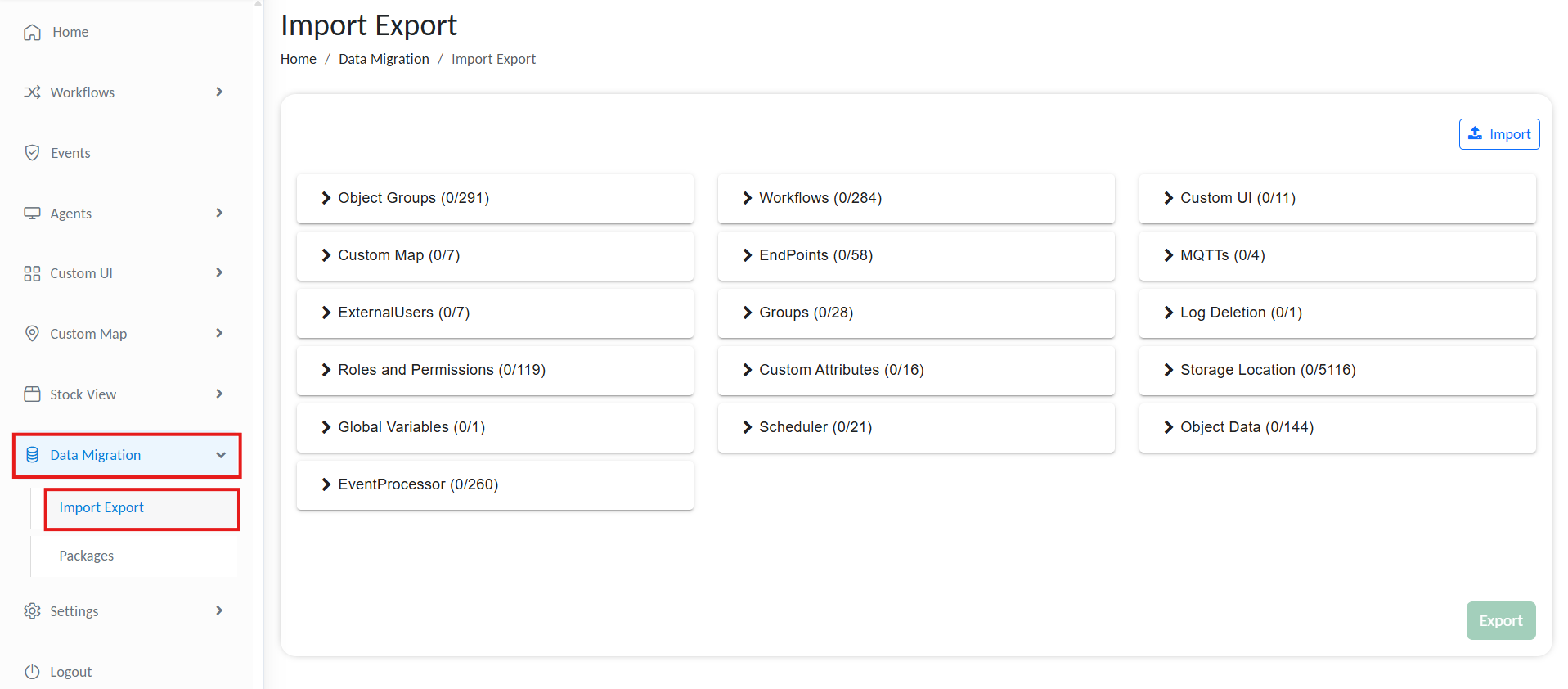Expand the Agents submenu chevron
The height and width of the screenshot is (689, 1568).
click(219, 214)
